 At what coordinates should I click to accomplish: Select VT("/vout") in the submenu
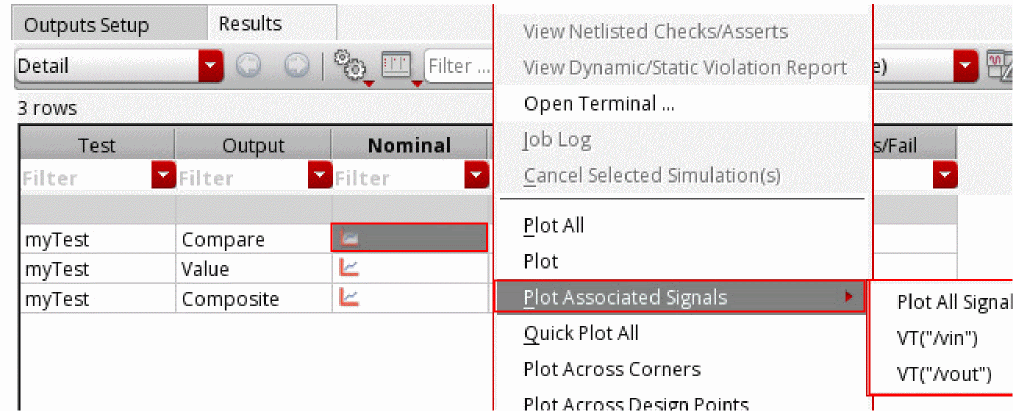pos(944,375)
